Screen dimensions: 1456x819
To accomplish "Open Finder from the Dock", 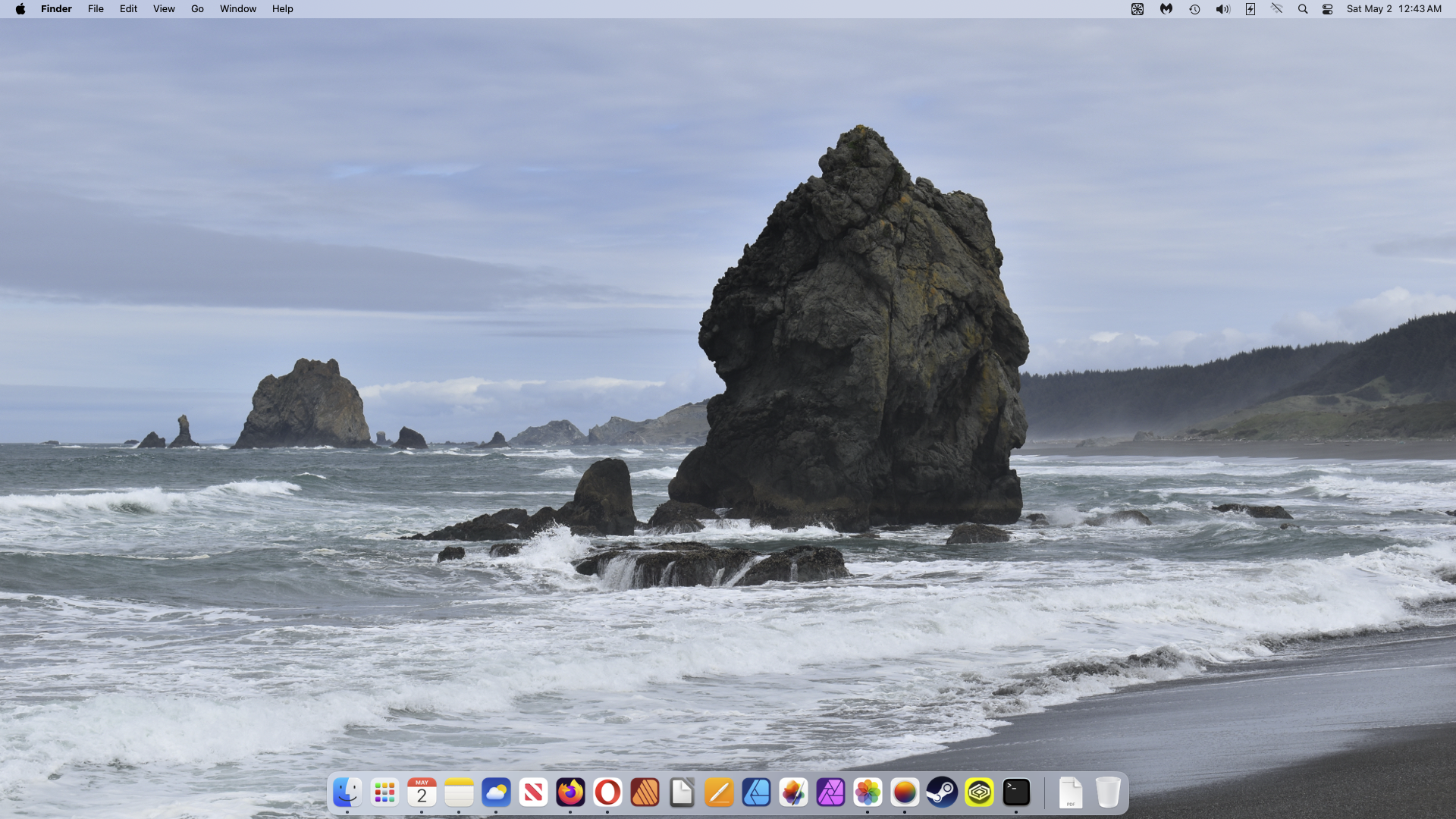I will (347, 793).
